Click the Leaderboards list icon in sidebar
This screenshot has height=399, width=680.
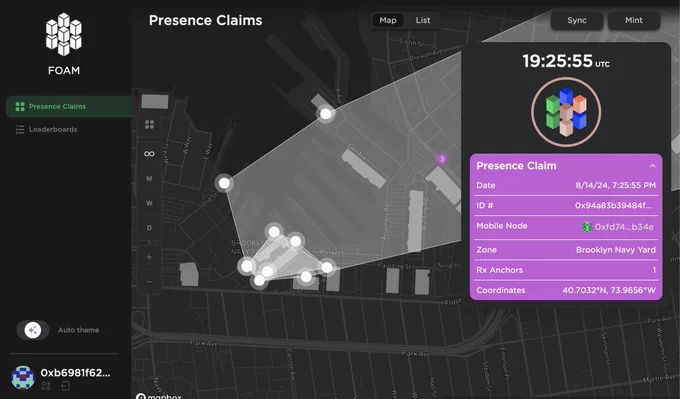pyautogui.click(x=20, y=130)
